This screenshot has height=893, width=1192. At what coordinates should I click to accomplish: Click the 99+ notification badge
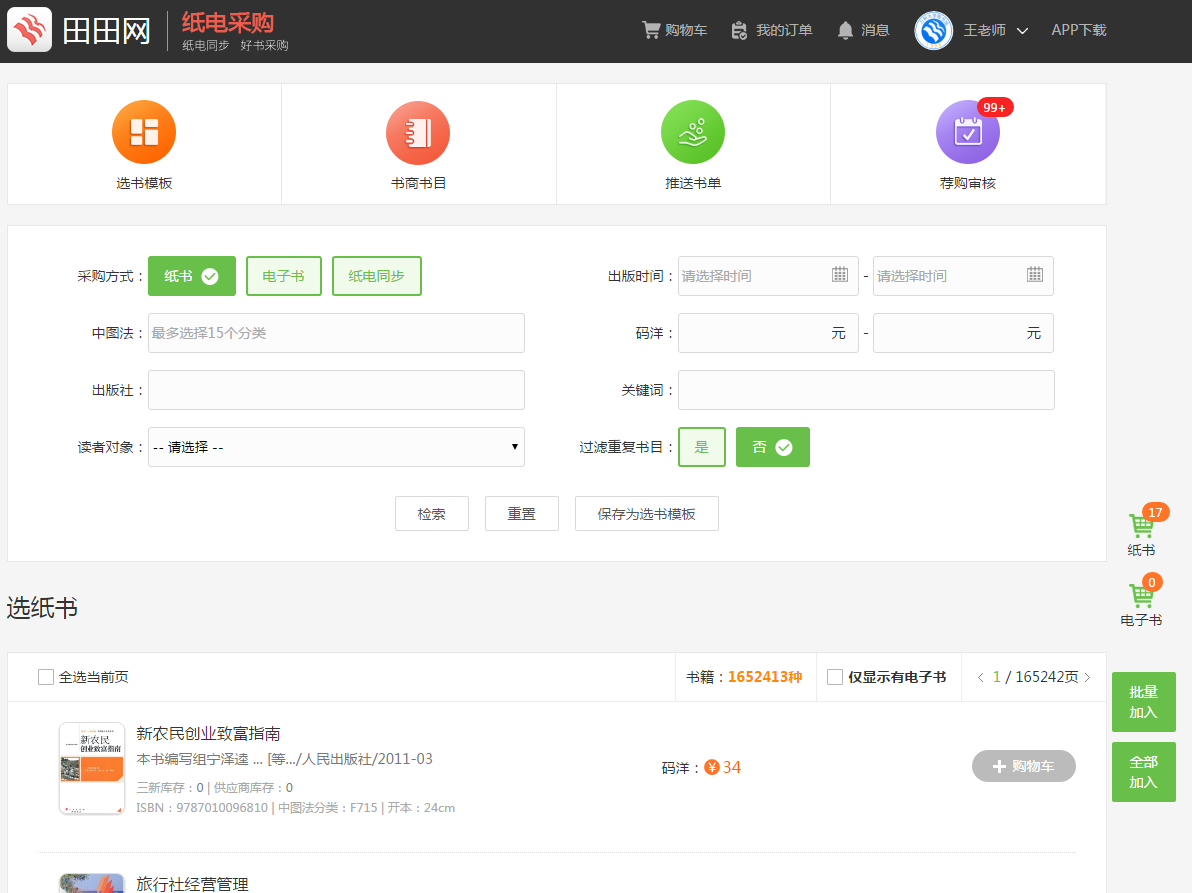point(994,107)
